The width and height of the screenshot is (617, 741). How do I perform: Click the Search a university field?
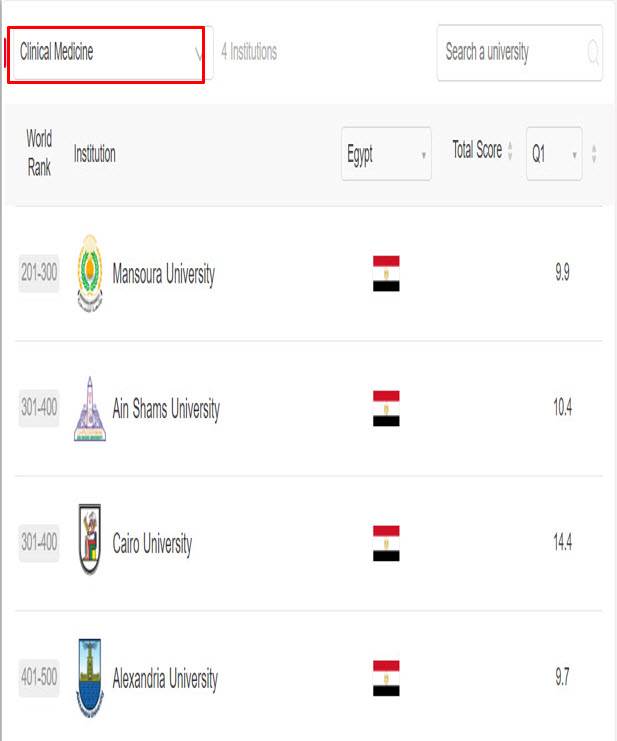508,52
